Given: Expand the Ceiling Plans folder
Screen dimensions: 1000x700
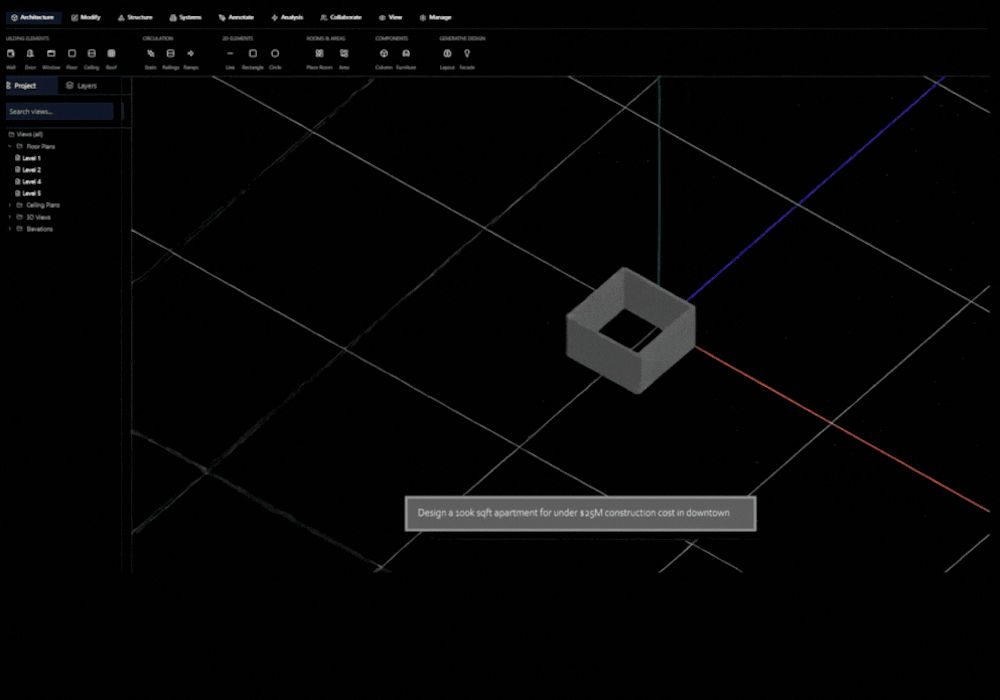Looking at the screenshot, I should (x=10, y=205).
